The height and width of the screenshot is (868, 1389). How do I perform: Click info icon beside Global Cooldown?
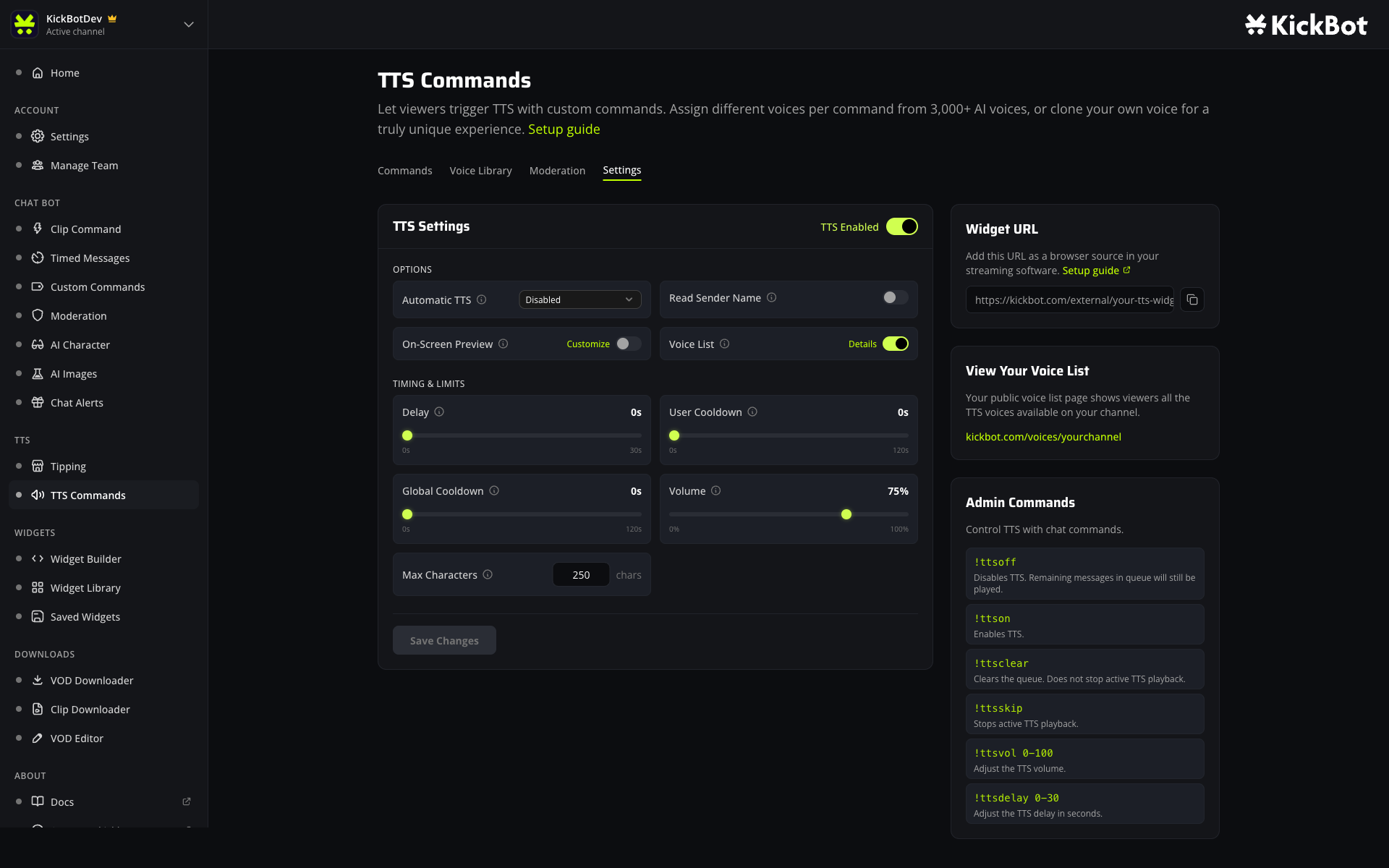[494, 490]
